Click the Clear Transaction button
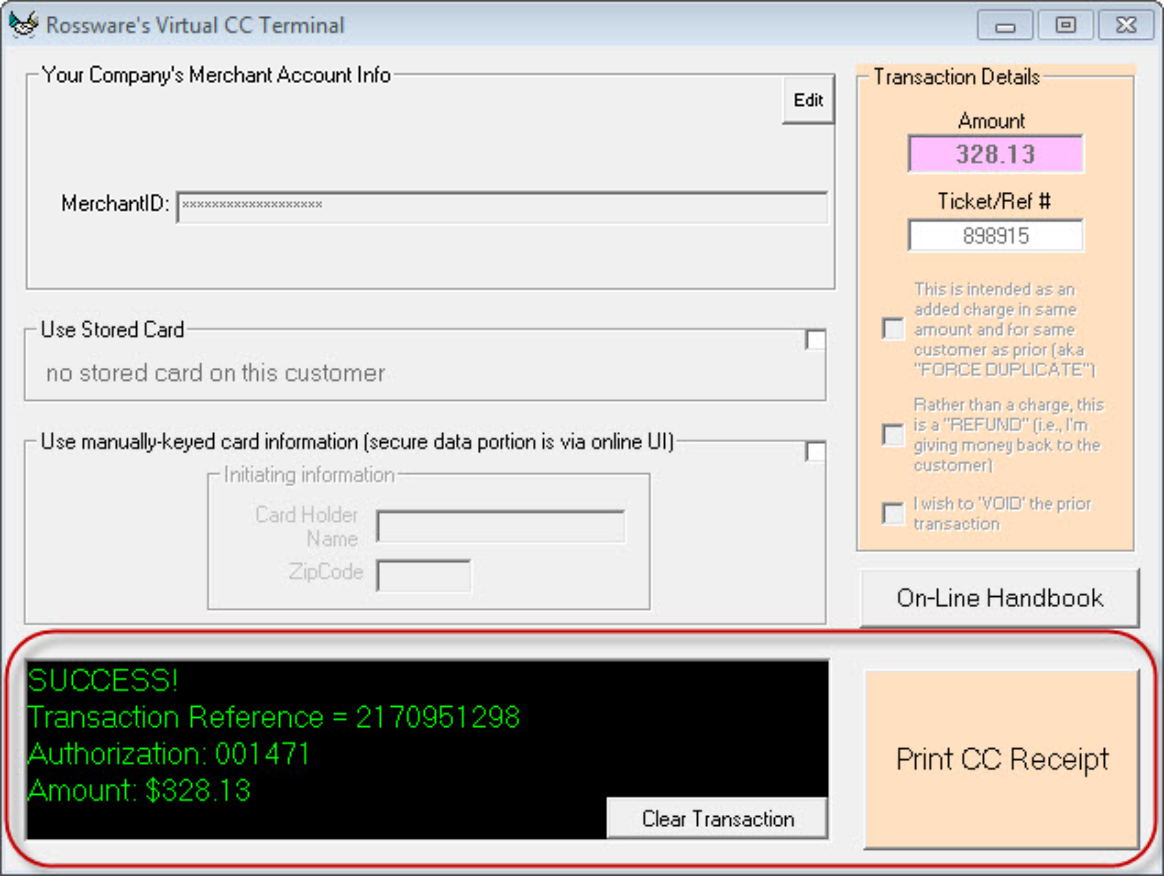This screenshot has height=876, width=1164. tap(717, 818)
